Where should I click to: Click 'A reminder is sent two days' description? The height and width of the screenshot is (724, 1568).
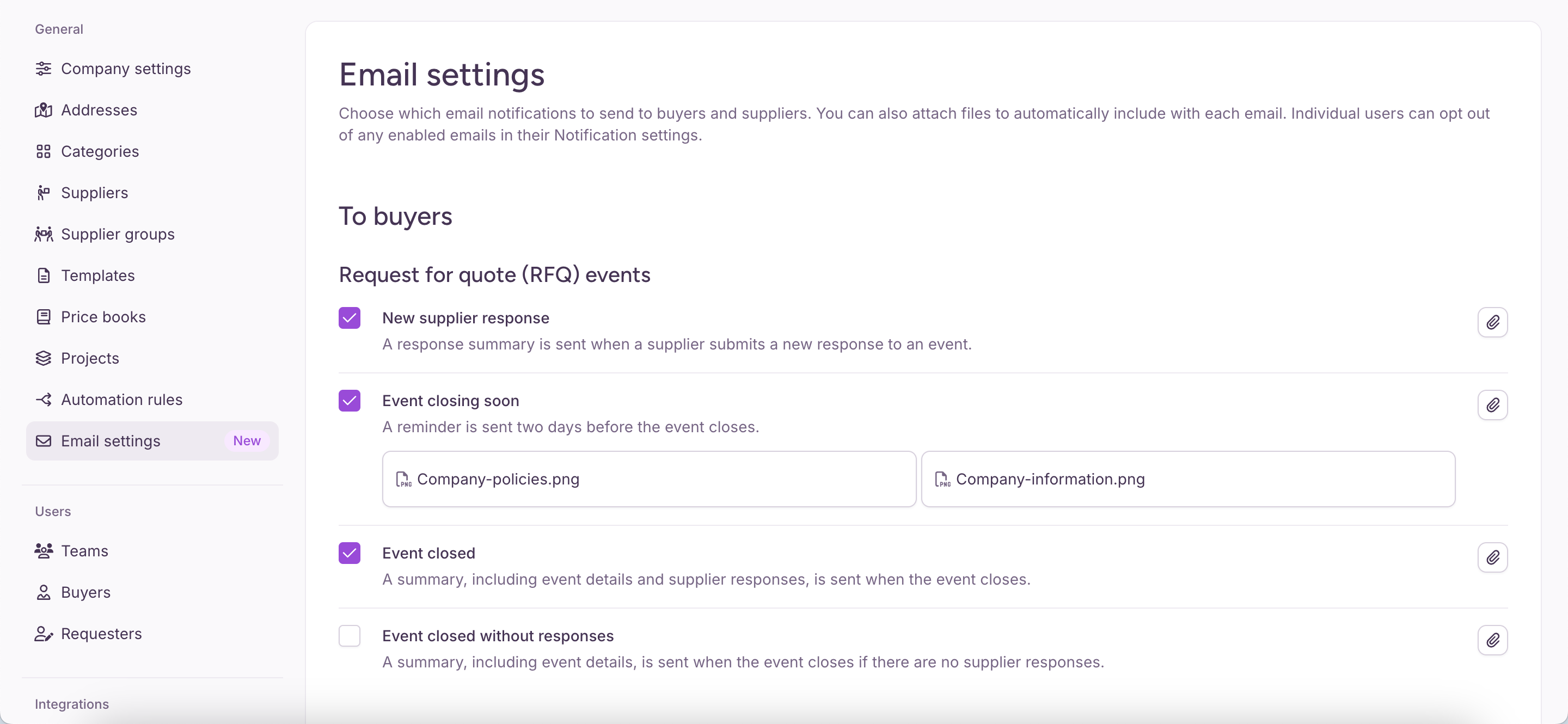[x=571, y=427]
